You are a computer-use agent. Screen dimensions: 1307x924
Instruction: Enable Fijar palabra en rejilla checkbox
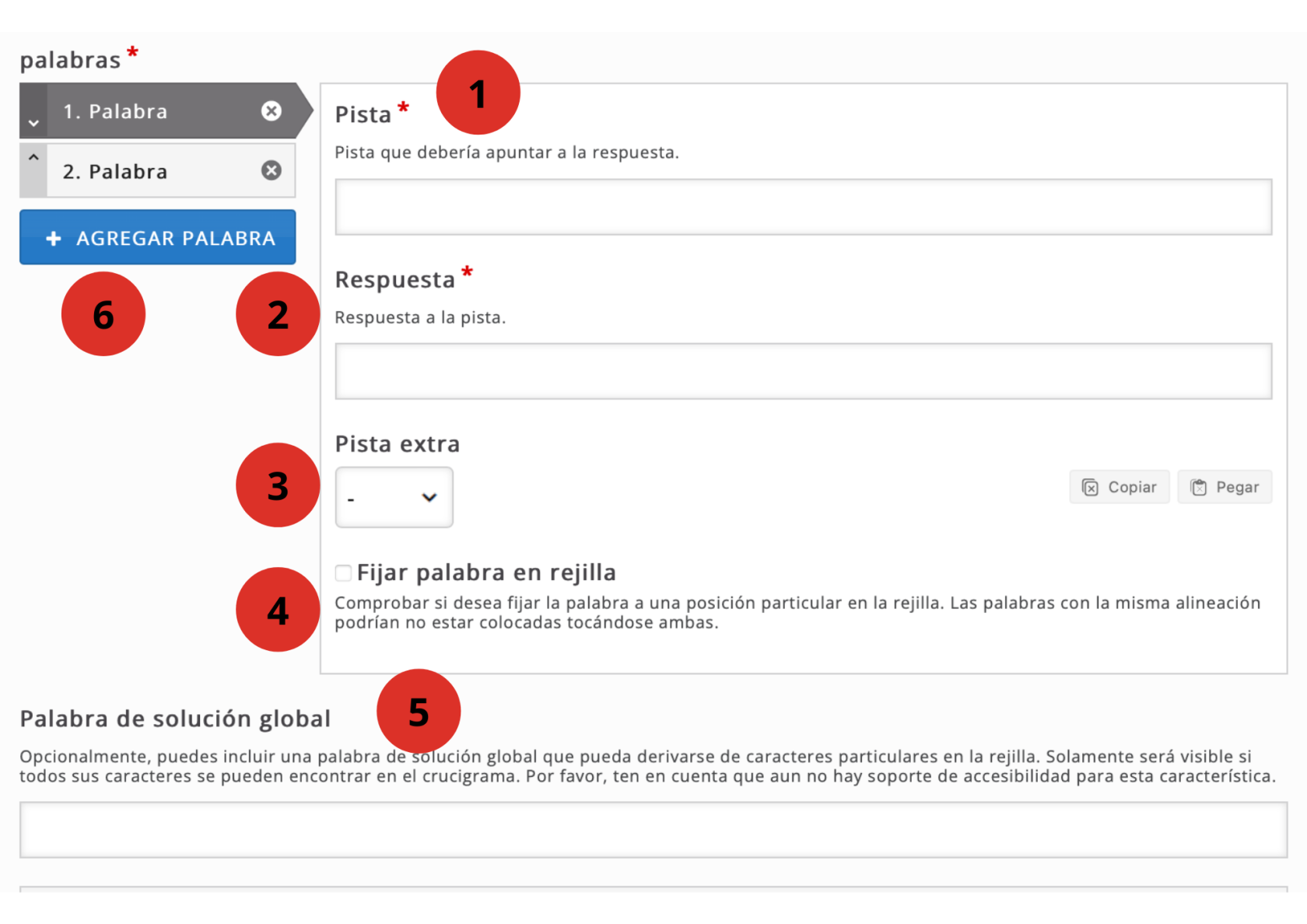[x=343, y=573]
